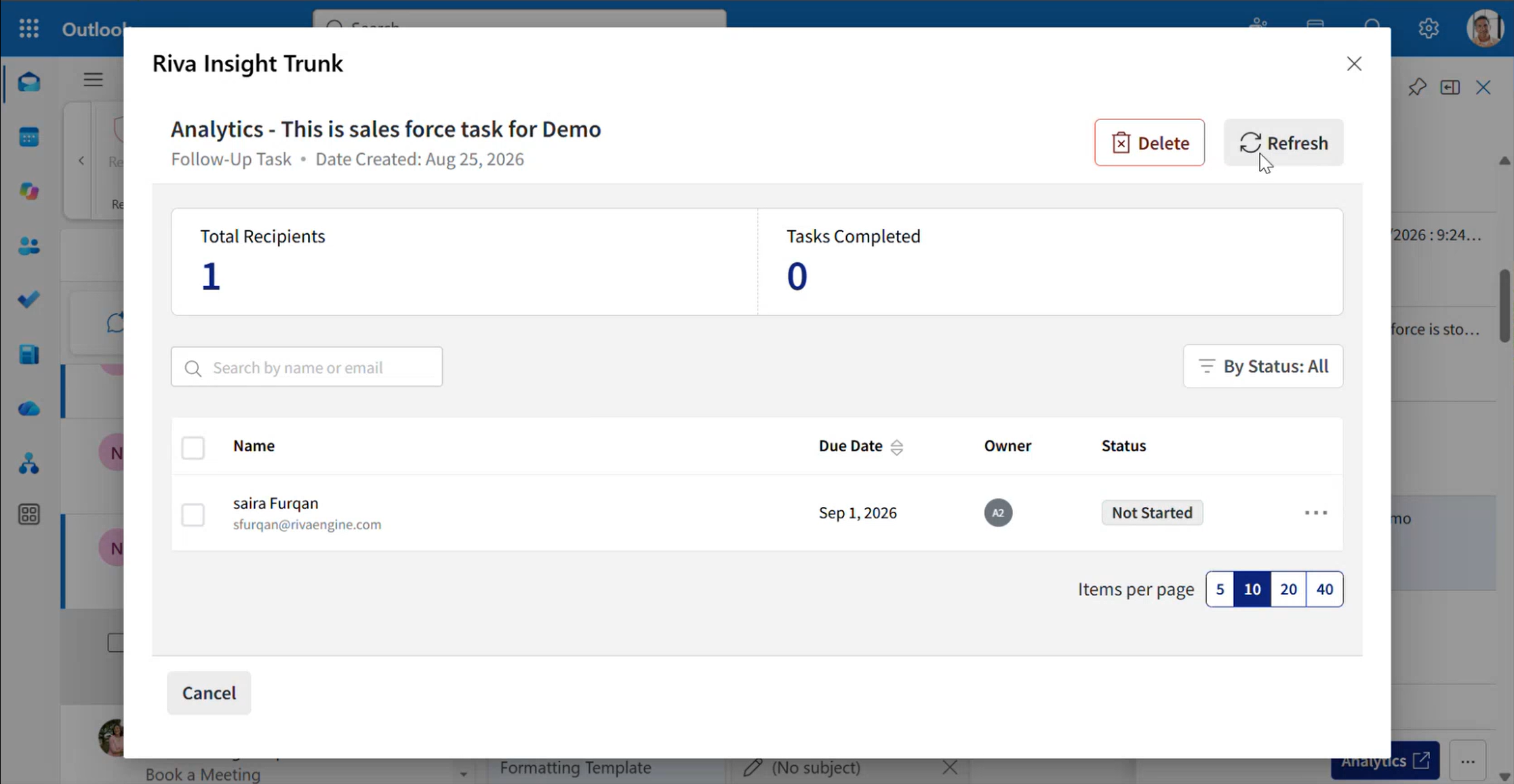Open row actions for saira Furqan

point(1316,513)
